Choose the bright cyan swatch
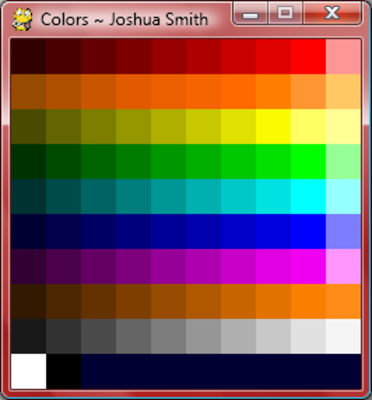 click(x=308, y=196)
